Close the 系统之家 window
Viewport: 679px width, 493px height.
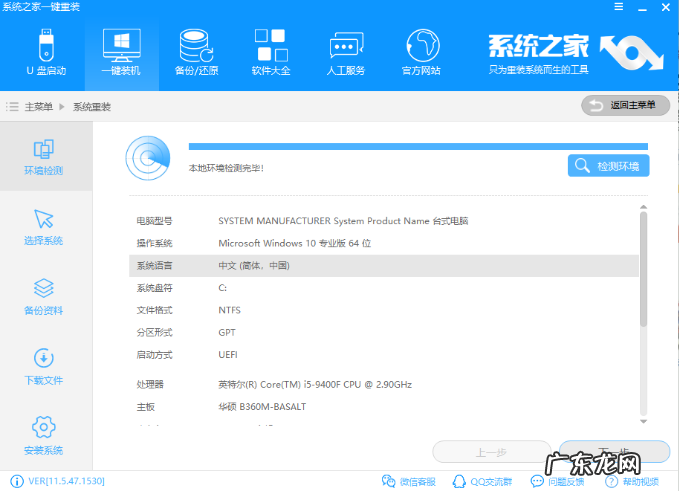(x=666, y=7)
